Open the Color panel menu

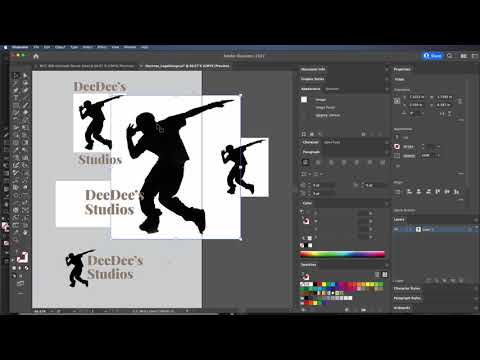tap(387, 203)
